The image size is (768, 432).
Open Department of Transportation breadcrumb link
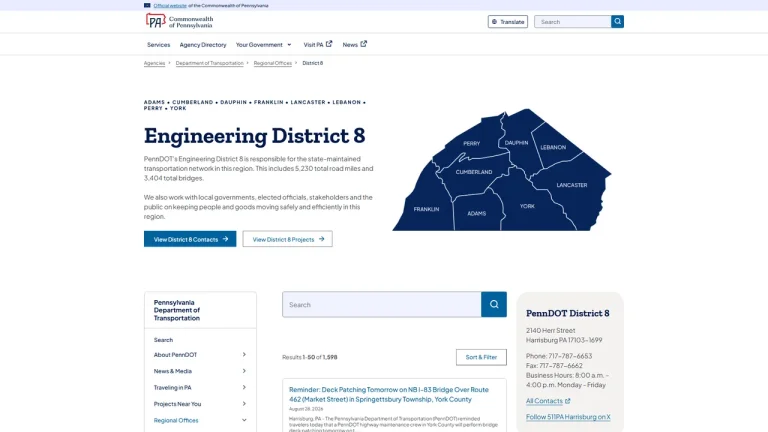(209, 63)
